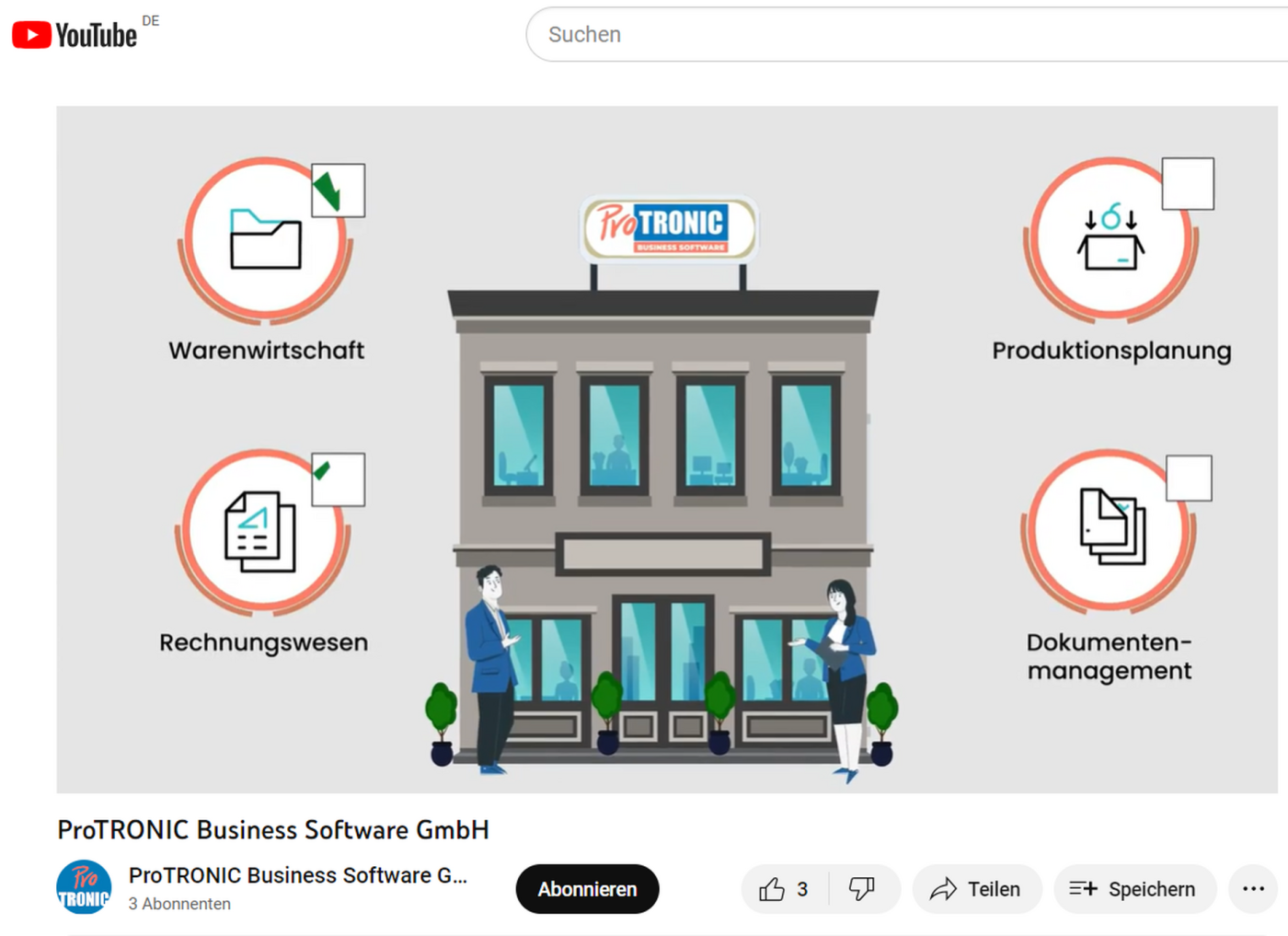
Task: Click the thumbs-down dislike icon
Action: click(861, 889)
